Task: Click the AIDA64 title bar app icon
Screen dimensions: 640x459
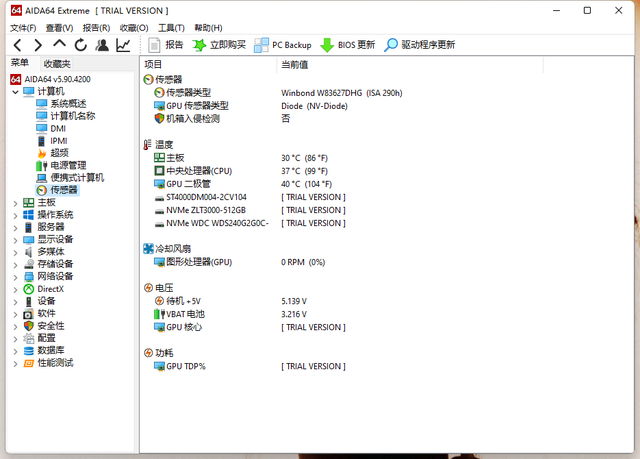Action: pos(16,10)
